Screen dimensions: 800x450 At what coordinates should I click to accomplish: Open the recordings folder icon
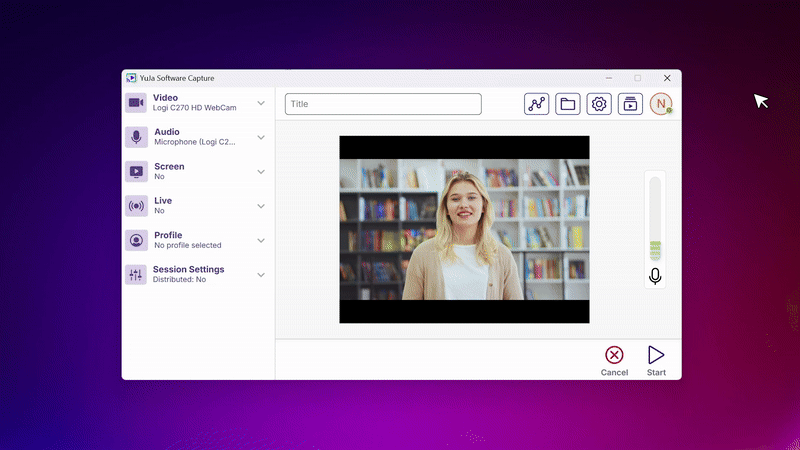coord(568,104)
